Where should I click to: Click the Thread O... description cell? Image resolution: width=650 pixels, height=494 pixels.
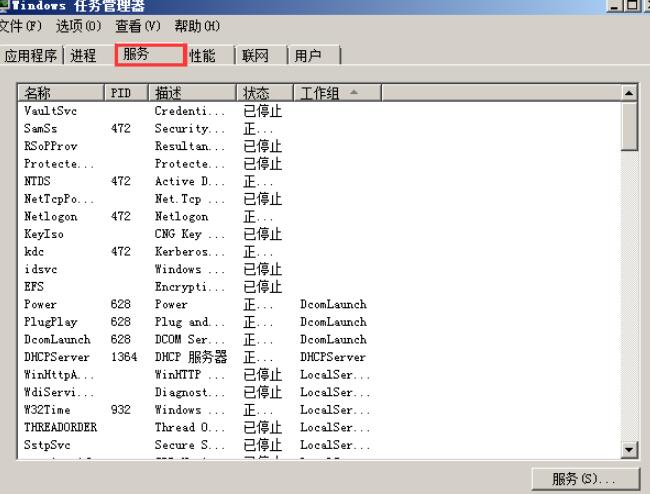pos(190,427)
